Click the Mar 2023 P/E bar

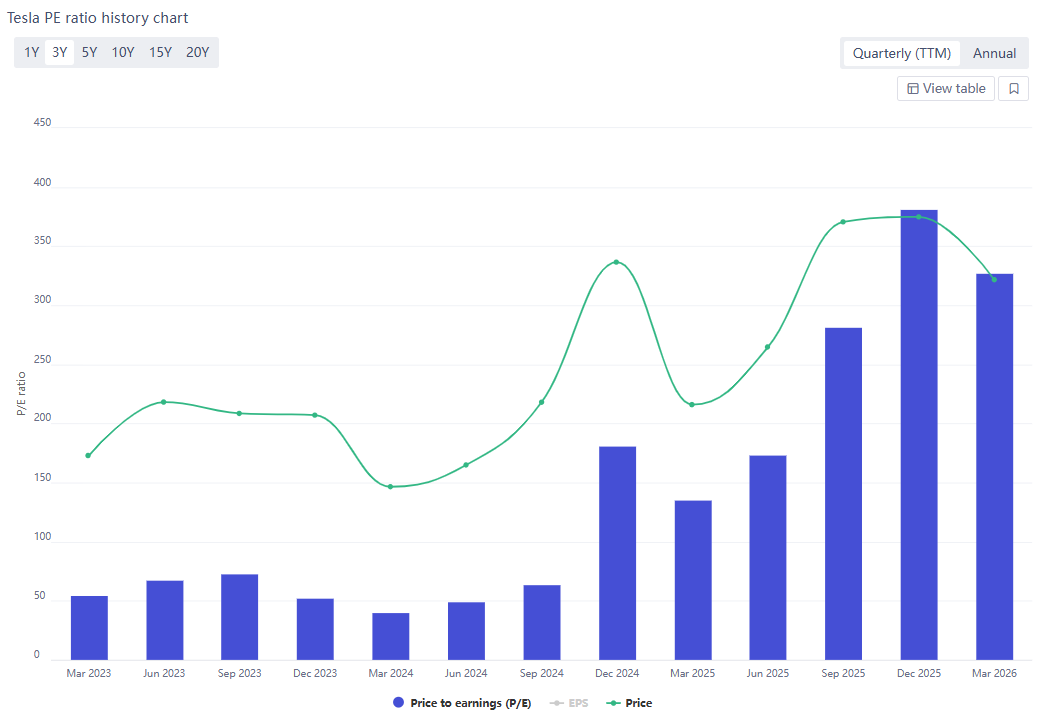coord(89,628)
